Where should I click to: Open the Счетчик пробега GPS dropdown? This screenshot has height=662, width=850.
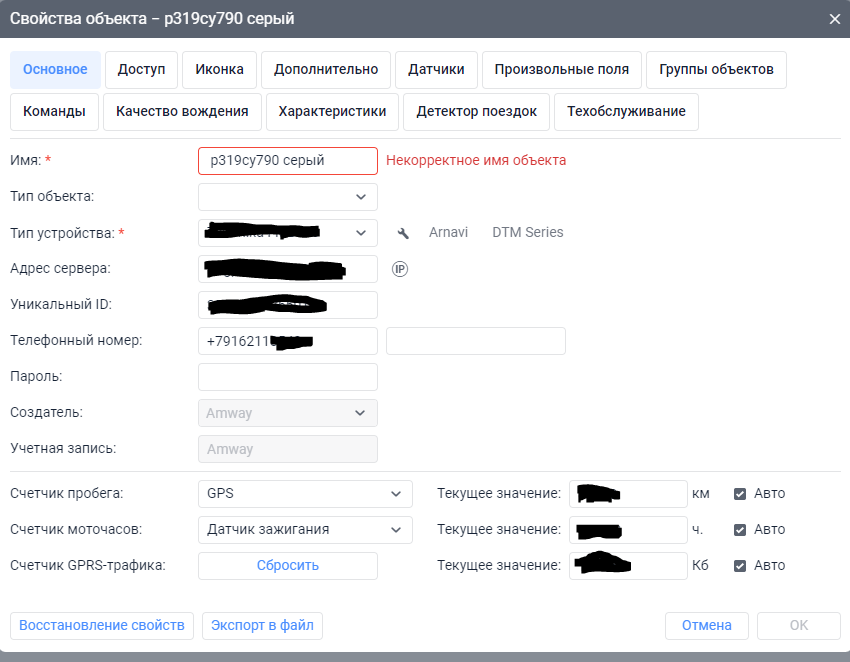[x=305, y=493]
